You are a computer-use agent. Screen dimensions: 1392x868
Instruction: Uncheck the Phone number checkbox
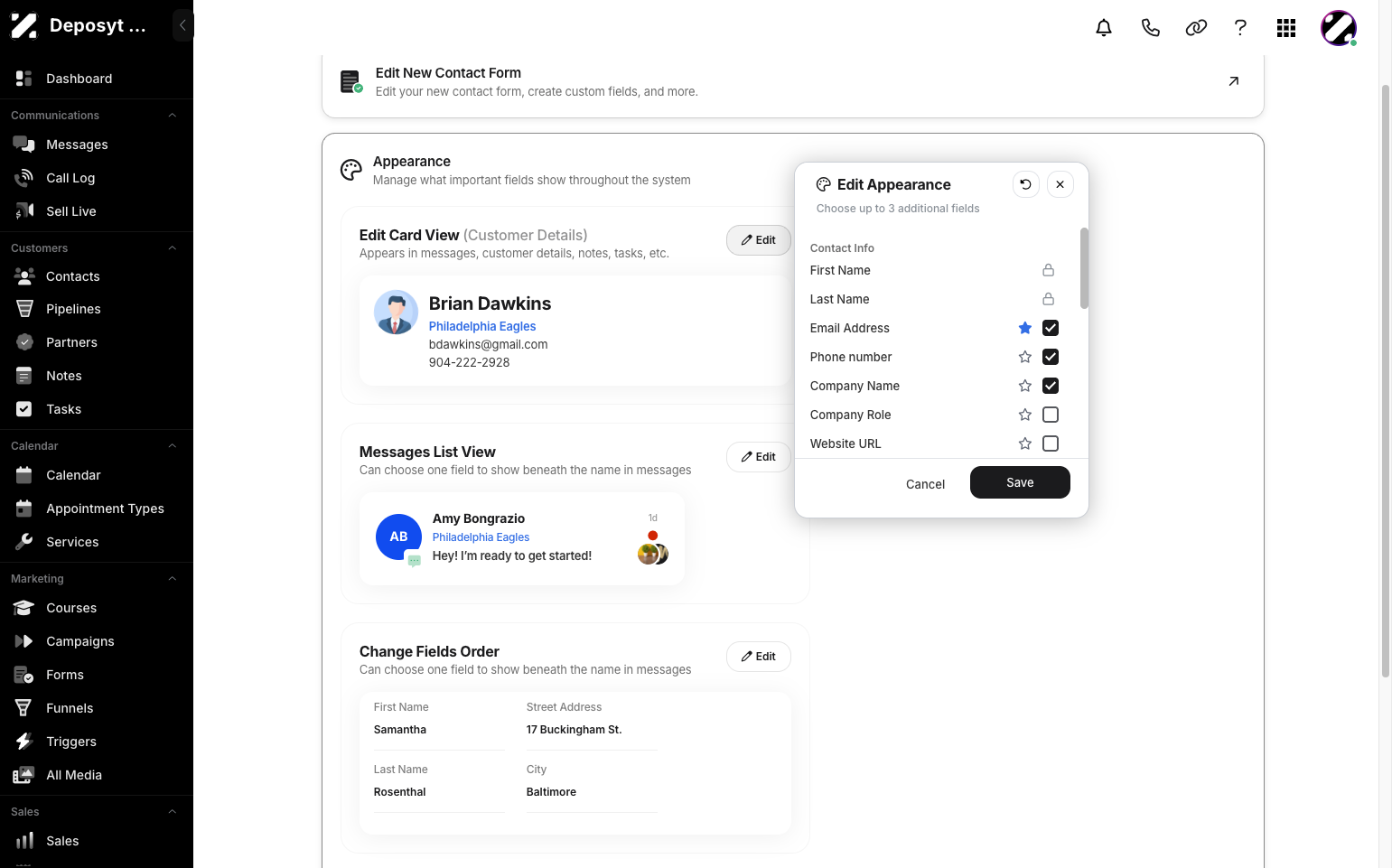coord(1051,357)
